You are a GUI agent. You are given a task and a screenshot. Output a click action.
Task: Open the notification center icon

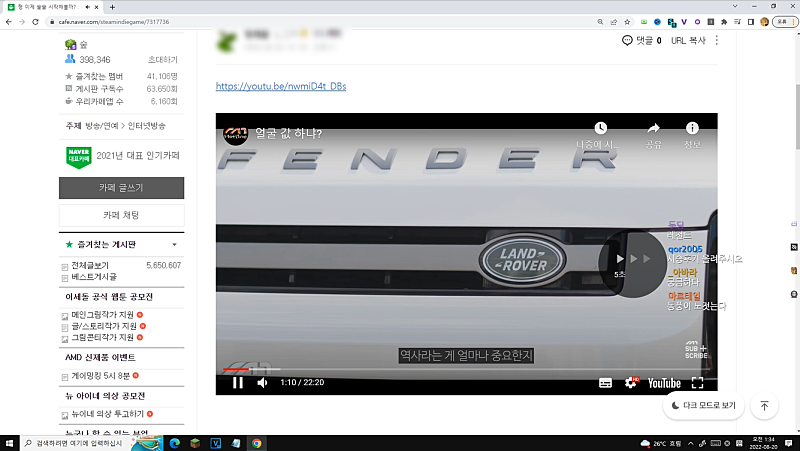(x=789, y=443)
